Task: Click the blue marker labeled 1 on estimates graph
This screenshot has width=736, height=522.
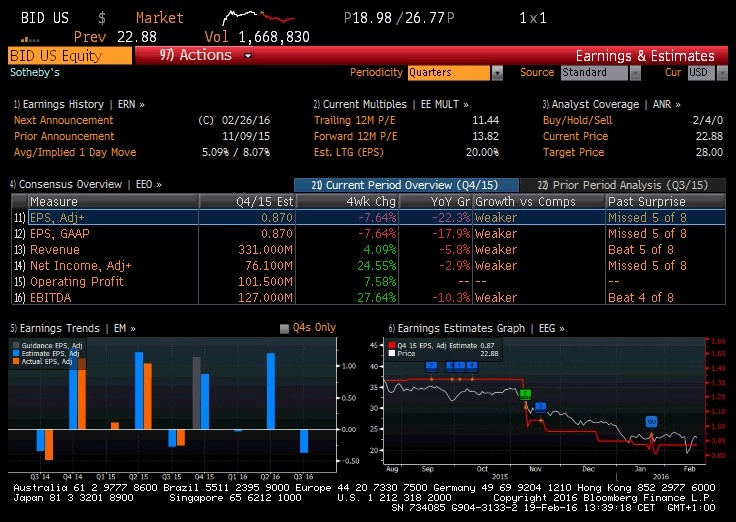Action: click(x=460, y=366)
